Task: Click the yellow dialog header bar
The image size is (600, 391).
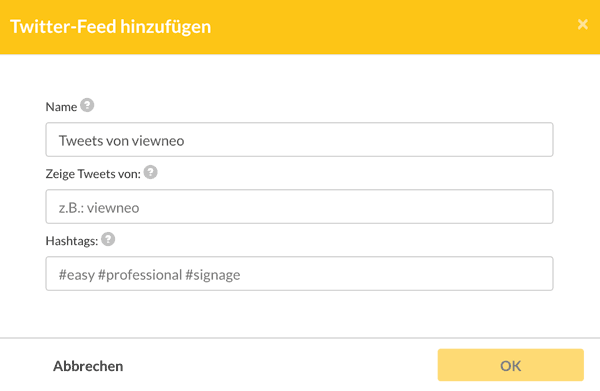Action: [x=300, y=27]
